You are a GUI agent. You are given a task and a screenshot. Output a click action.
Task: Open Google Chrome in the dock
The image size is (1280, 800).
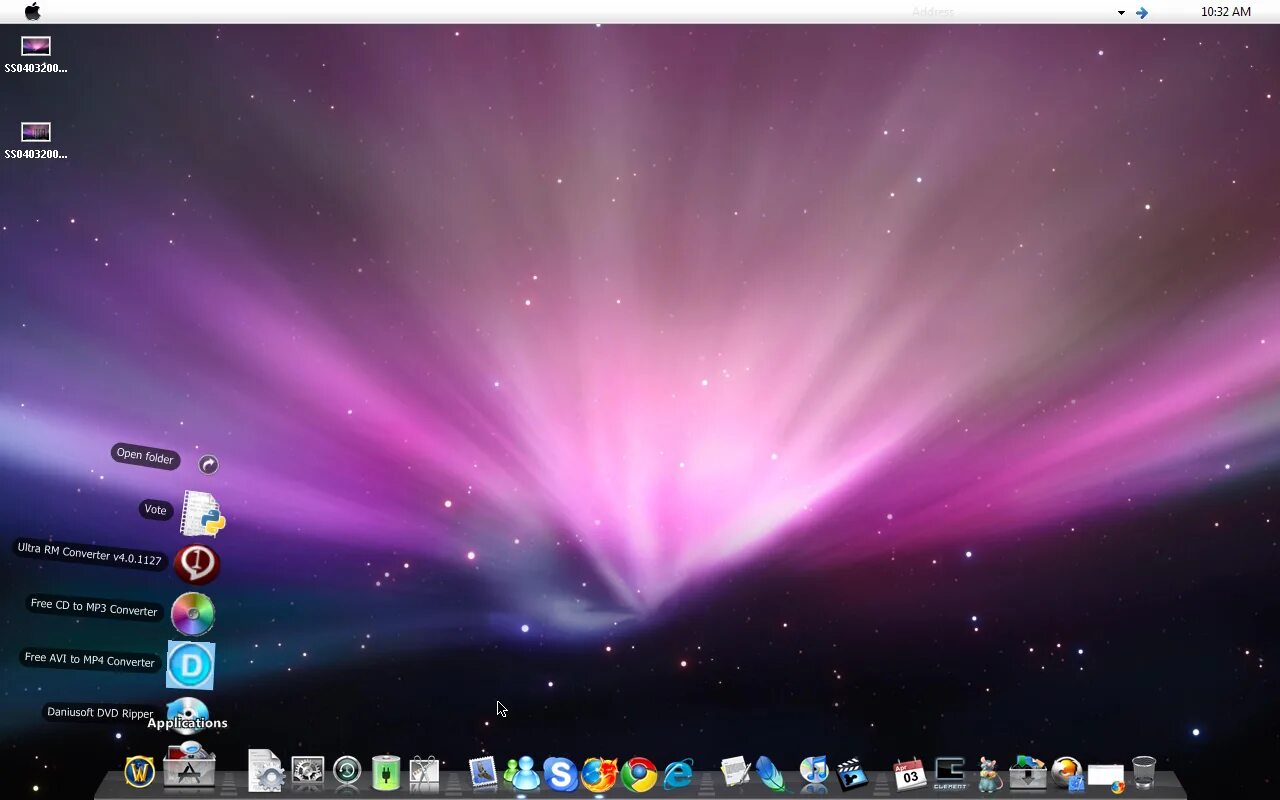(639, 773)
